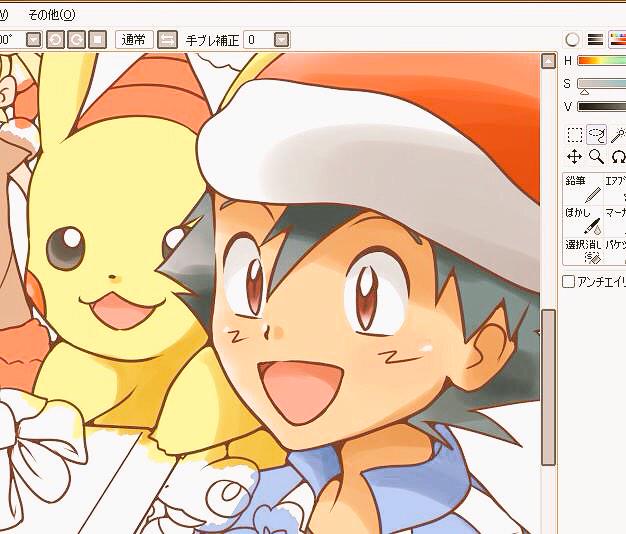Click the vertical scrollbar thumb
The width and height of the screenshot is (626, 534).
[x=549, y=387]
